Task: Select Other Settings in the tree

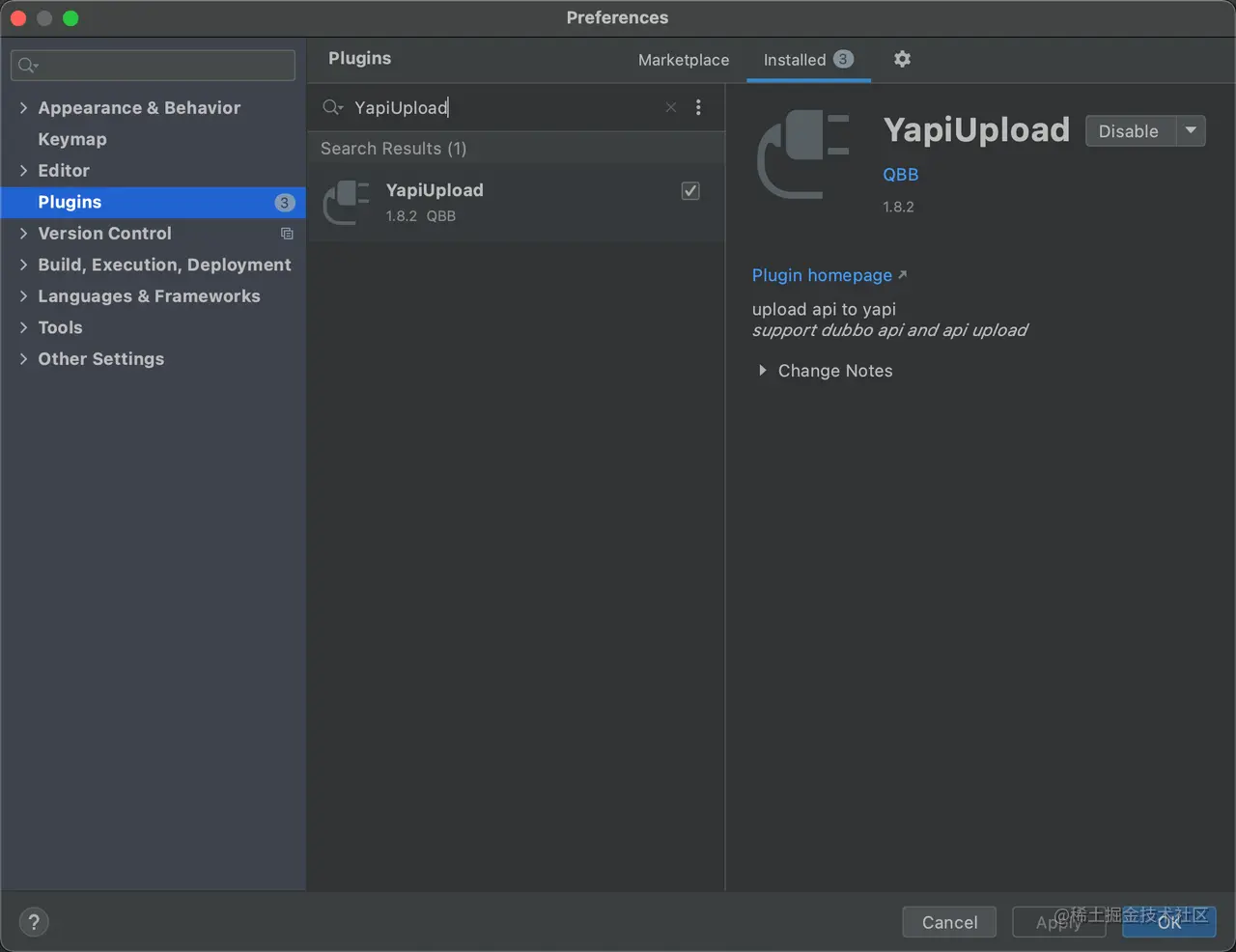Action: (x=100, y=359)
